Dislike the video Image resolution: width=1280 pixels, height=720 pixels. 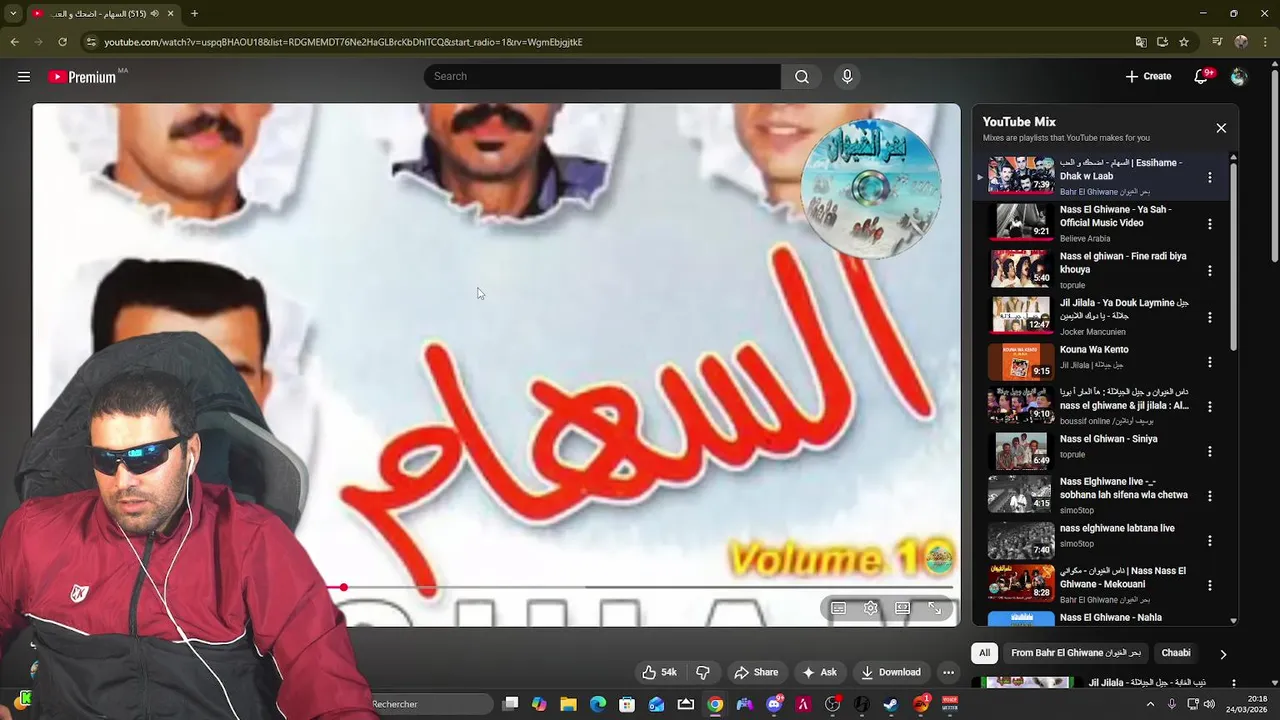(x=702, y=672)
